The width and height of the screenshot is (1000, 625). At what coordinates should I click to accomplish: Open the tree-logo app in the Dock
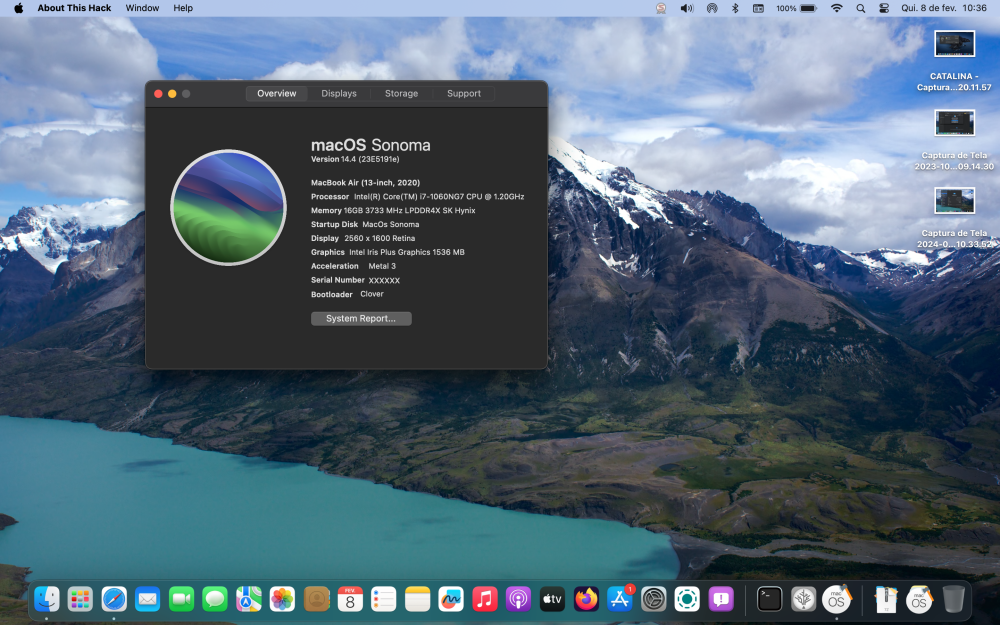pos(804,599)
